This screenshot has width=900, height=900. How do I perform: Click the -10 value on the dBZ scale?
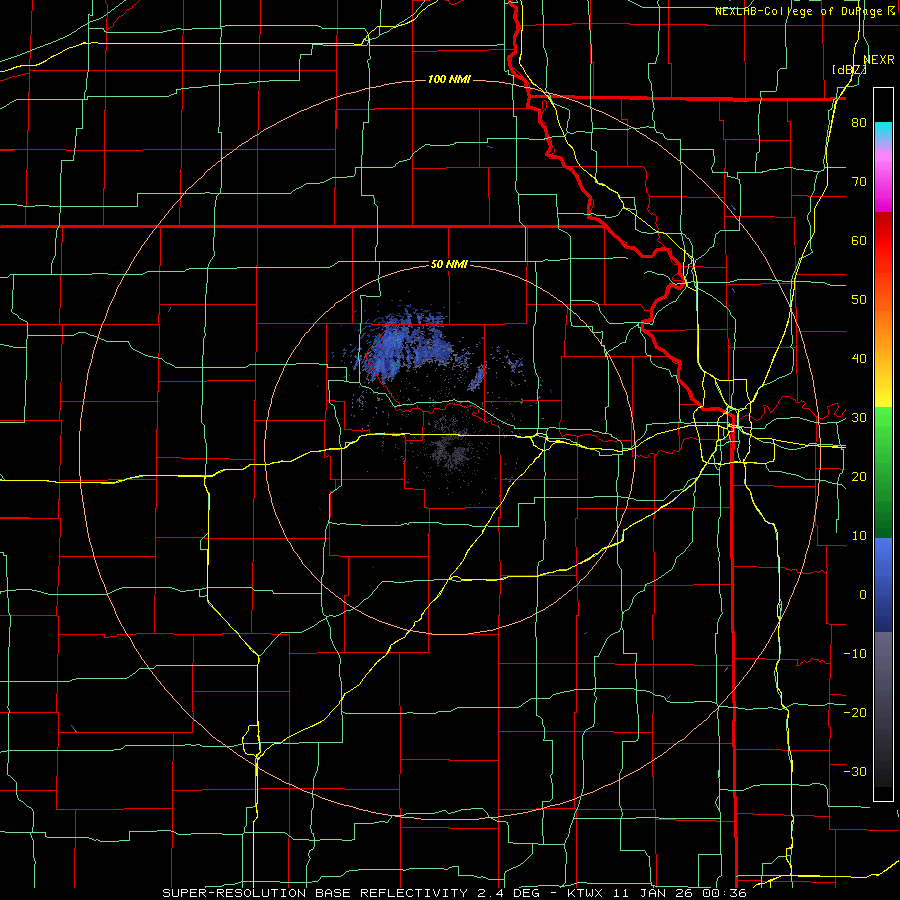click(855, 653)
